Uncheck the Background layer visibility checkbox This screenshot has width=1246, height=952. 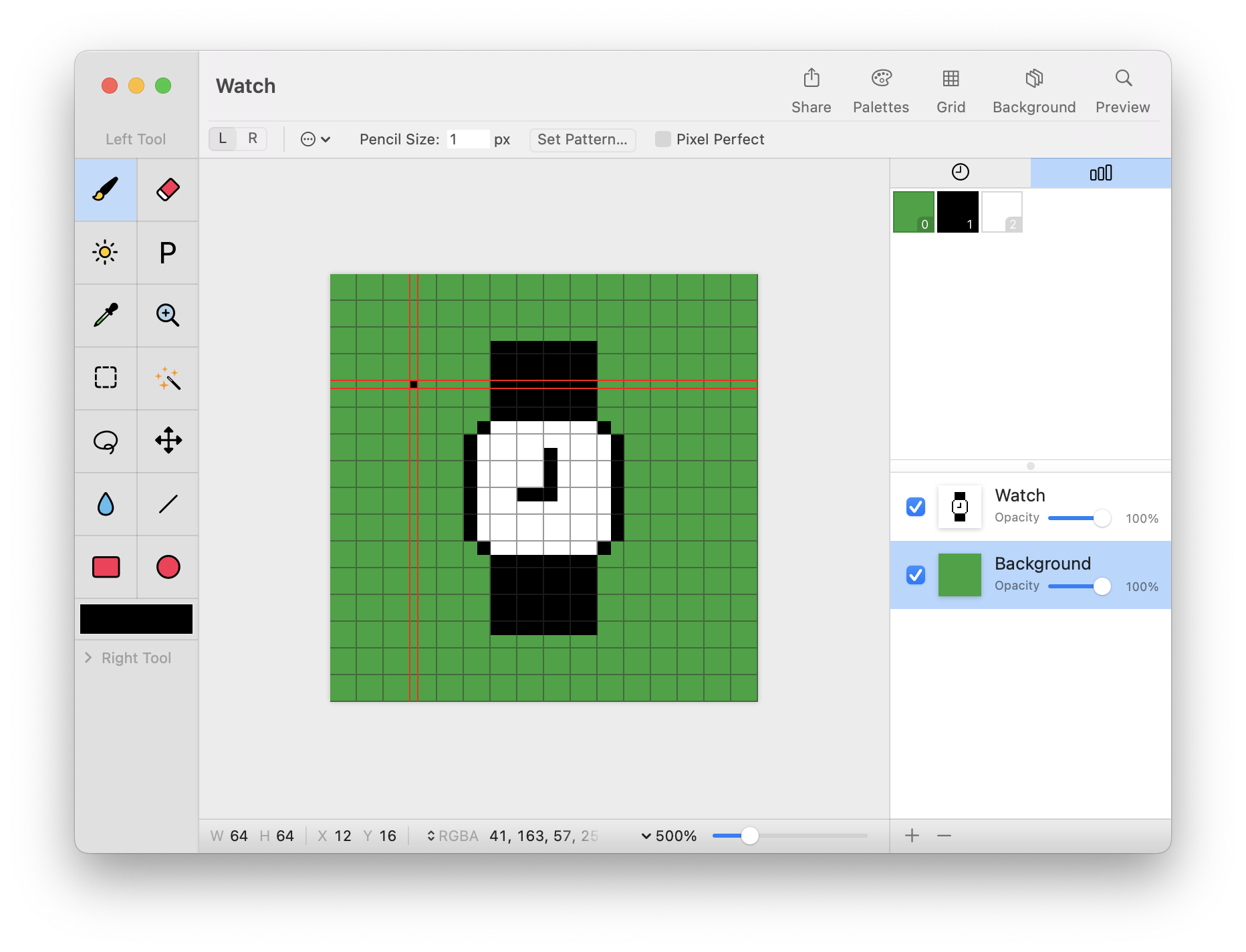(915, 575)
